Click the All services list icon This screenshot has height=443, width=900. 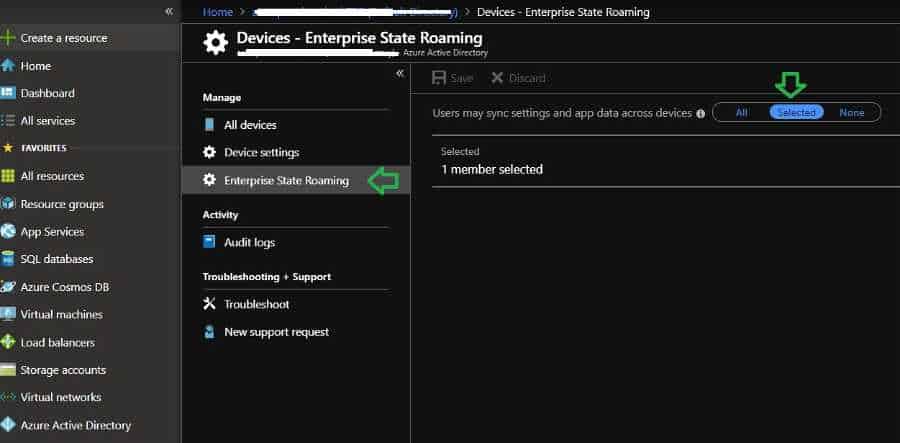[8, 121]
